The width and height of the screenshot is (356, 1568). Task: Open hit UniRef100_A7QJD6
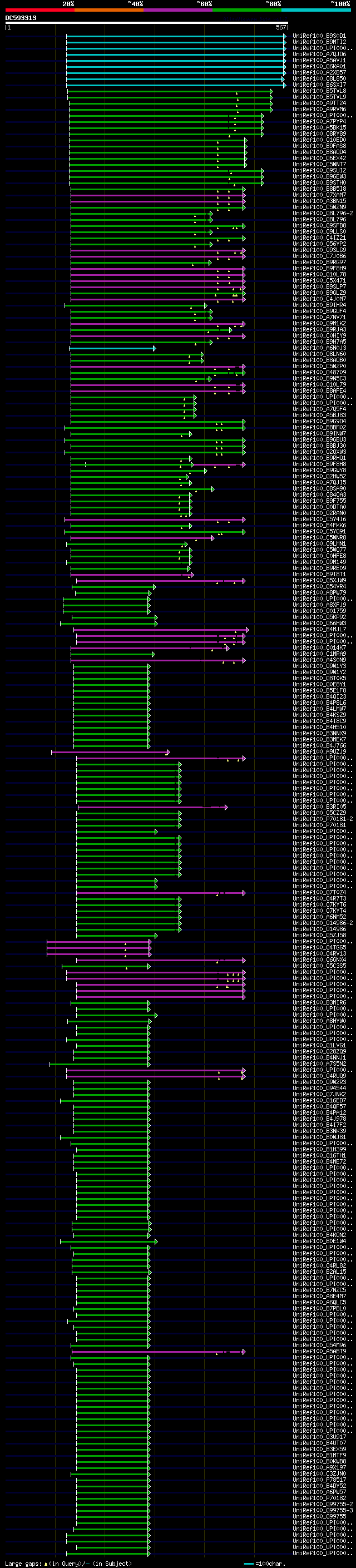tap(319, 54)
